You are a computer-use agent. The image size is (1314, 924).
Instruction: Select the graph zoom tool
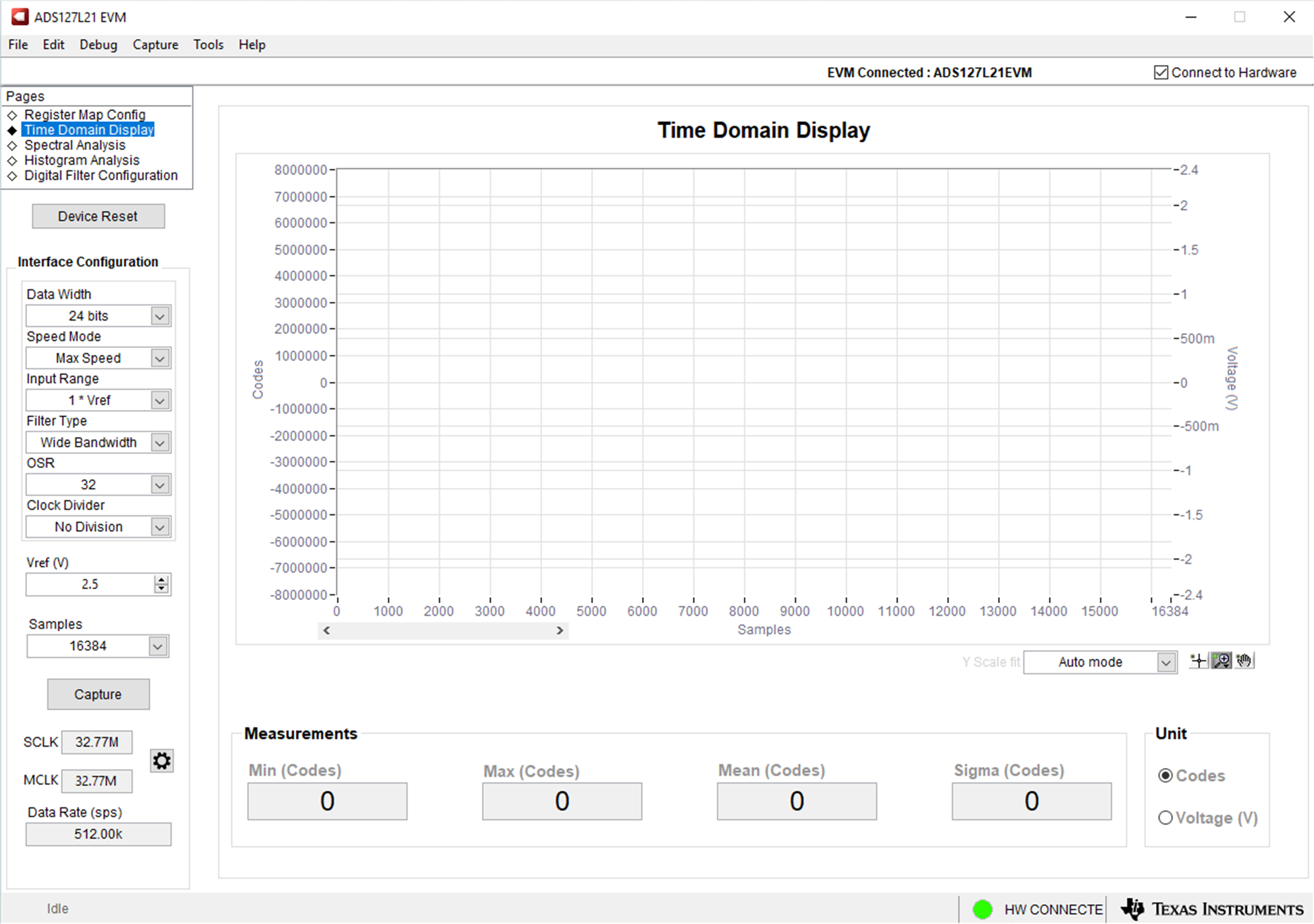point(1221,661)
